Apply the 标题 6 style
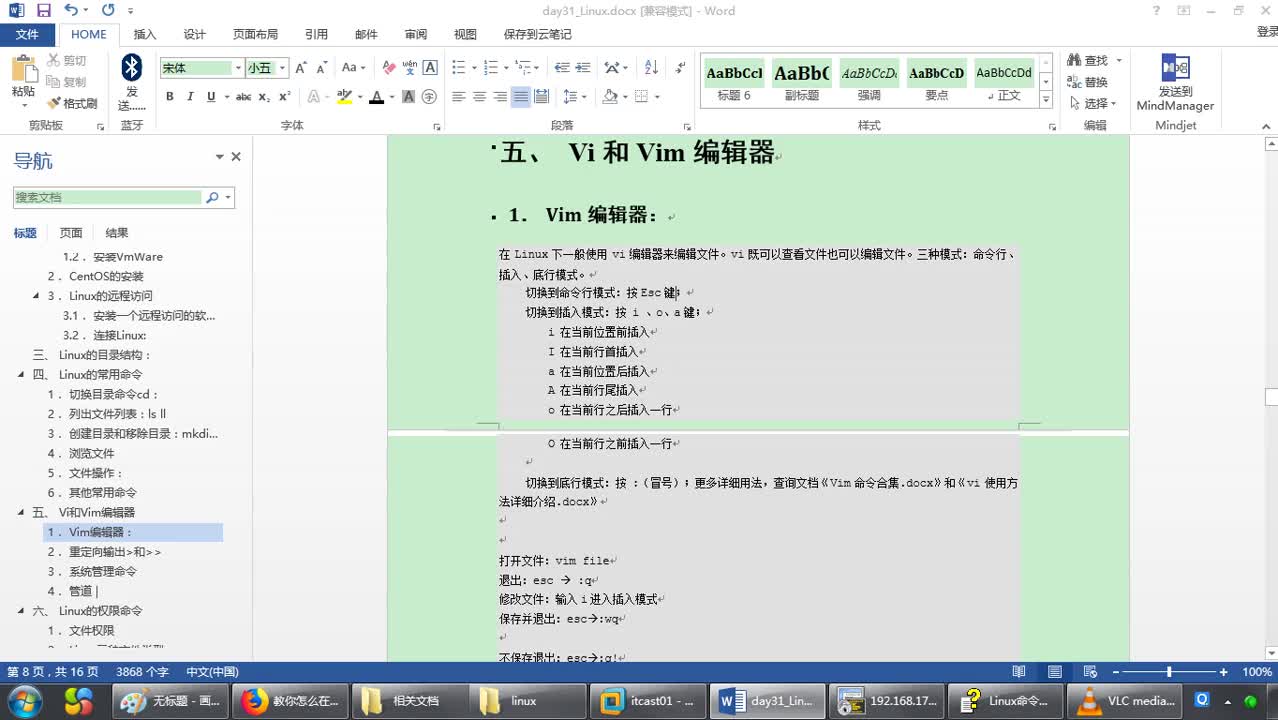The width and height of the screenshot is (1278, 720). (x=734, y=82)
